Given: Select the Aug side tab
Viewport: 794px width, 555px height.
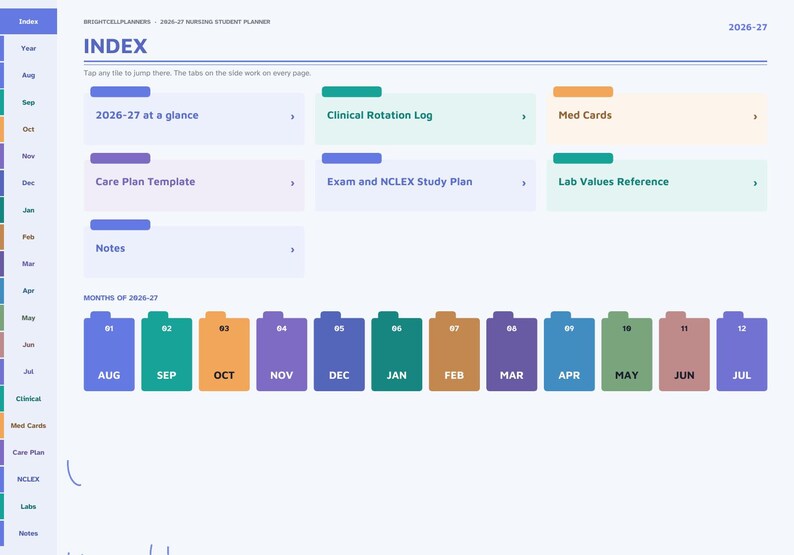Looking at the screenshot, I should pos(28,75).
